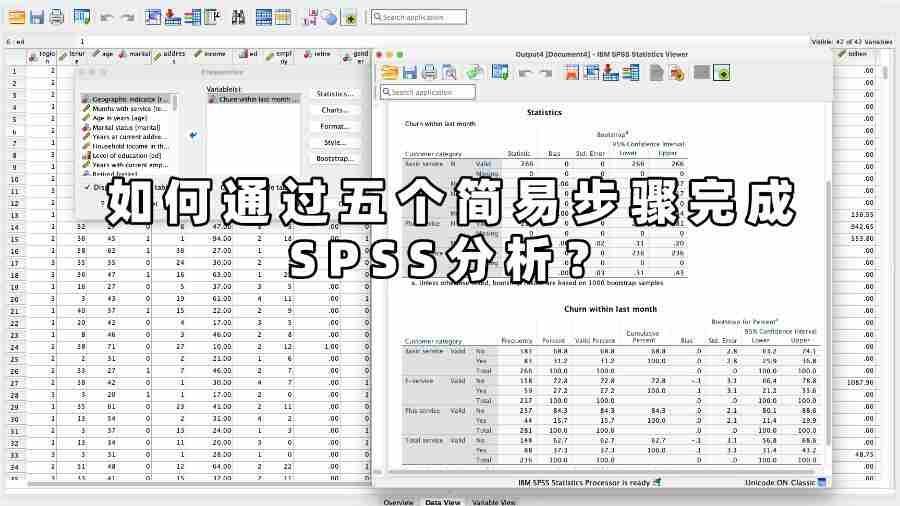900x506 pixels.
Task: Open the Overview tab
Action: (x=397, y=501)
